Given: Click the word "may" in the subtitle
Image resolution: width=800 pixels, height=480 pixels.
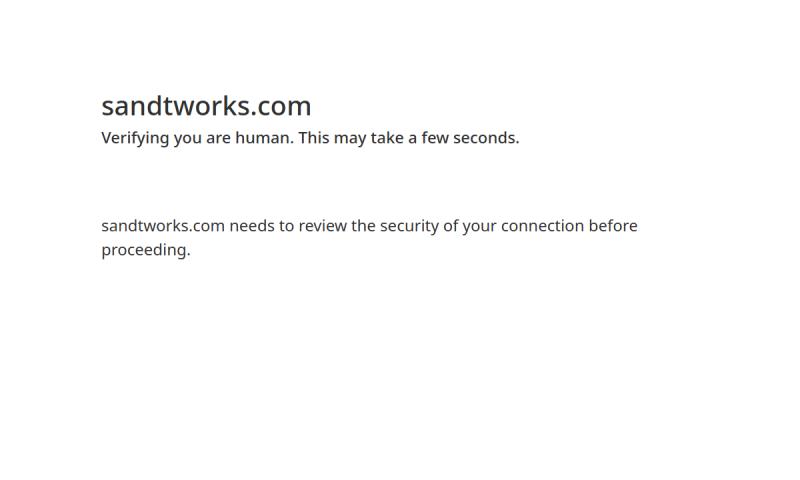Looking at the screenshot, I should [350, 139].
